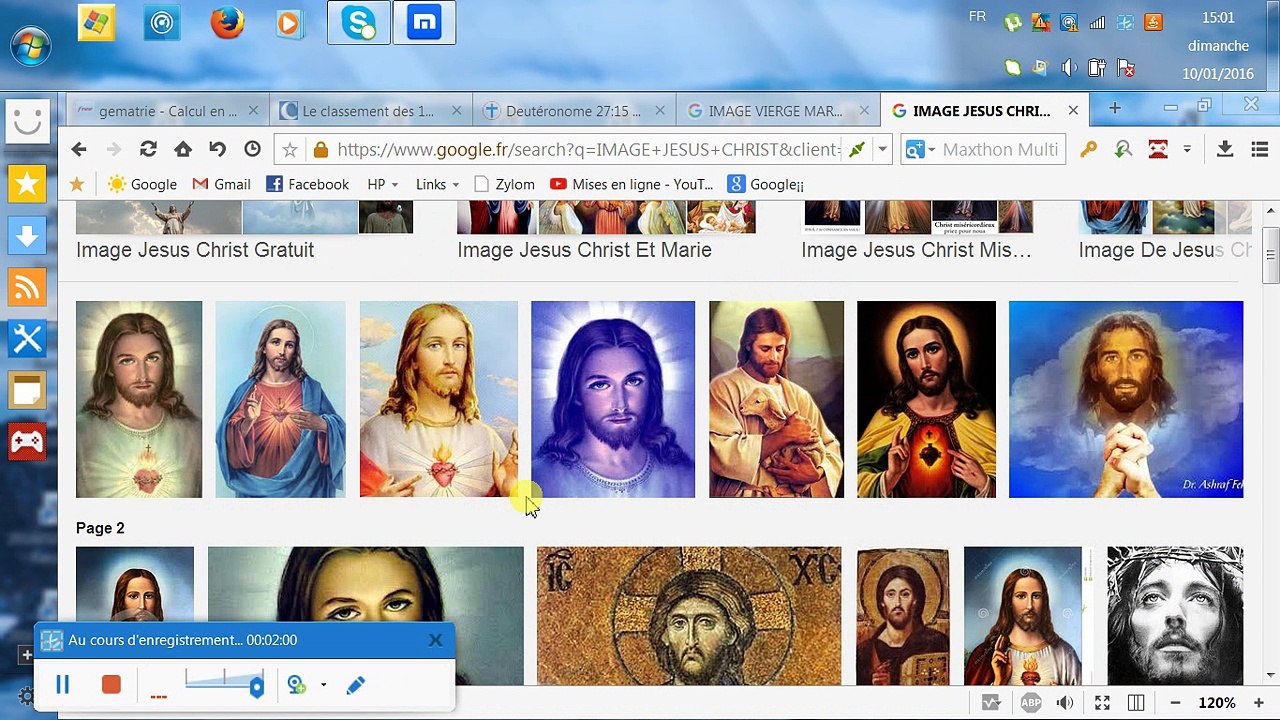Screen dimensions: 1280x720
Task: Stop the recording with red square
Action: pos(111,685)
